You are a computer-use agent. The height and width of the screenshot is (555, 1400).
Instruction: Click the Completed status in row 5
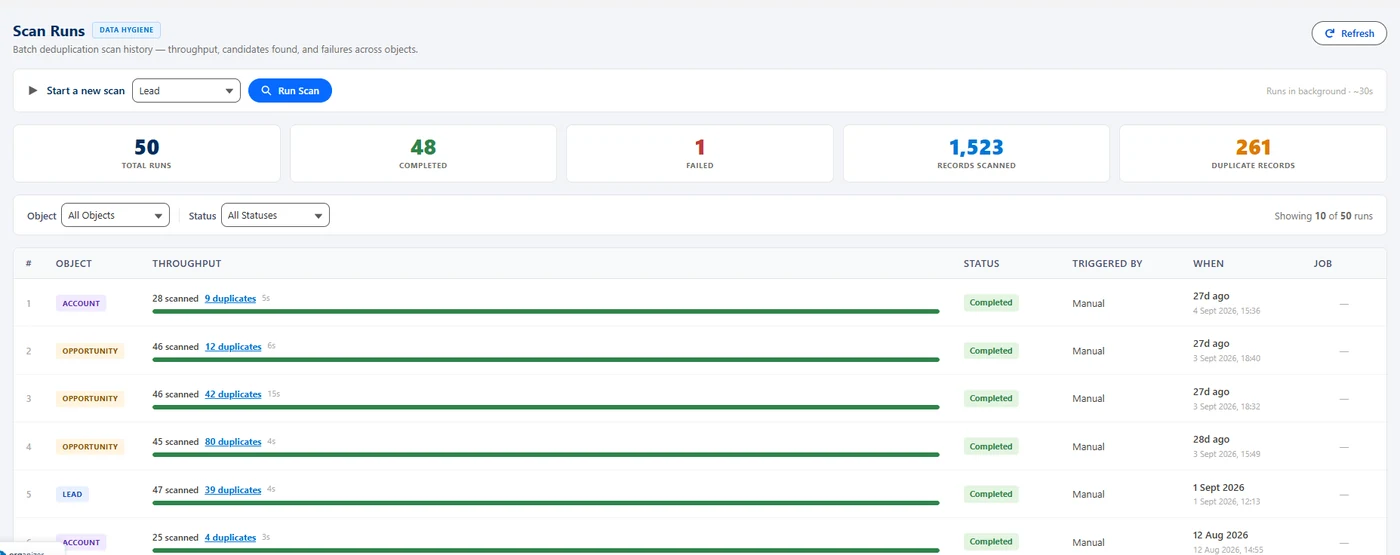click(x=991, y=494)
